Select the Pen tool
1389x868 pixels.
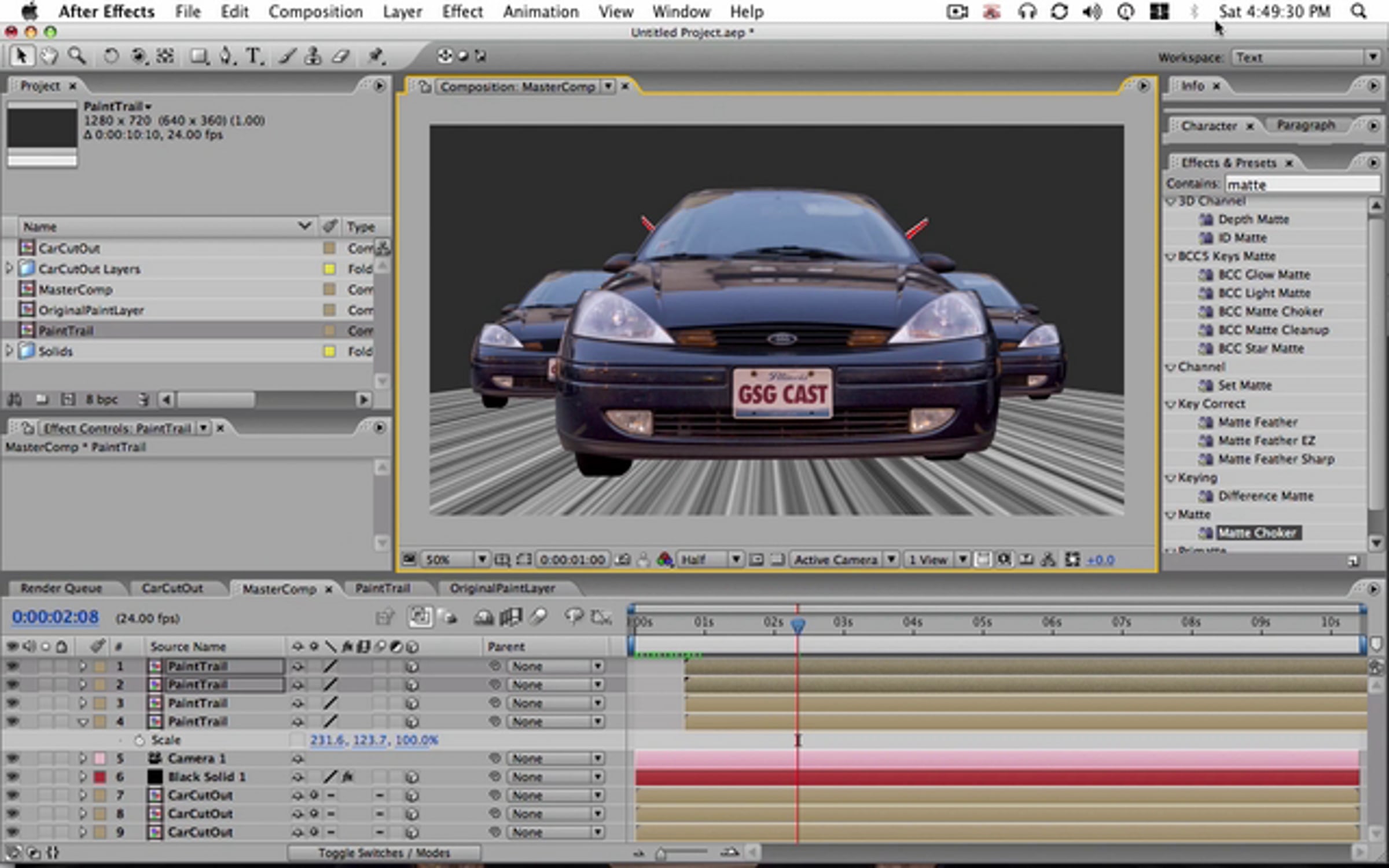pos(226,56)
